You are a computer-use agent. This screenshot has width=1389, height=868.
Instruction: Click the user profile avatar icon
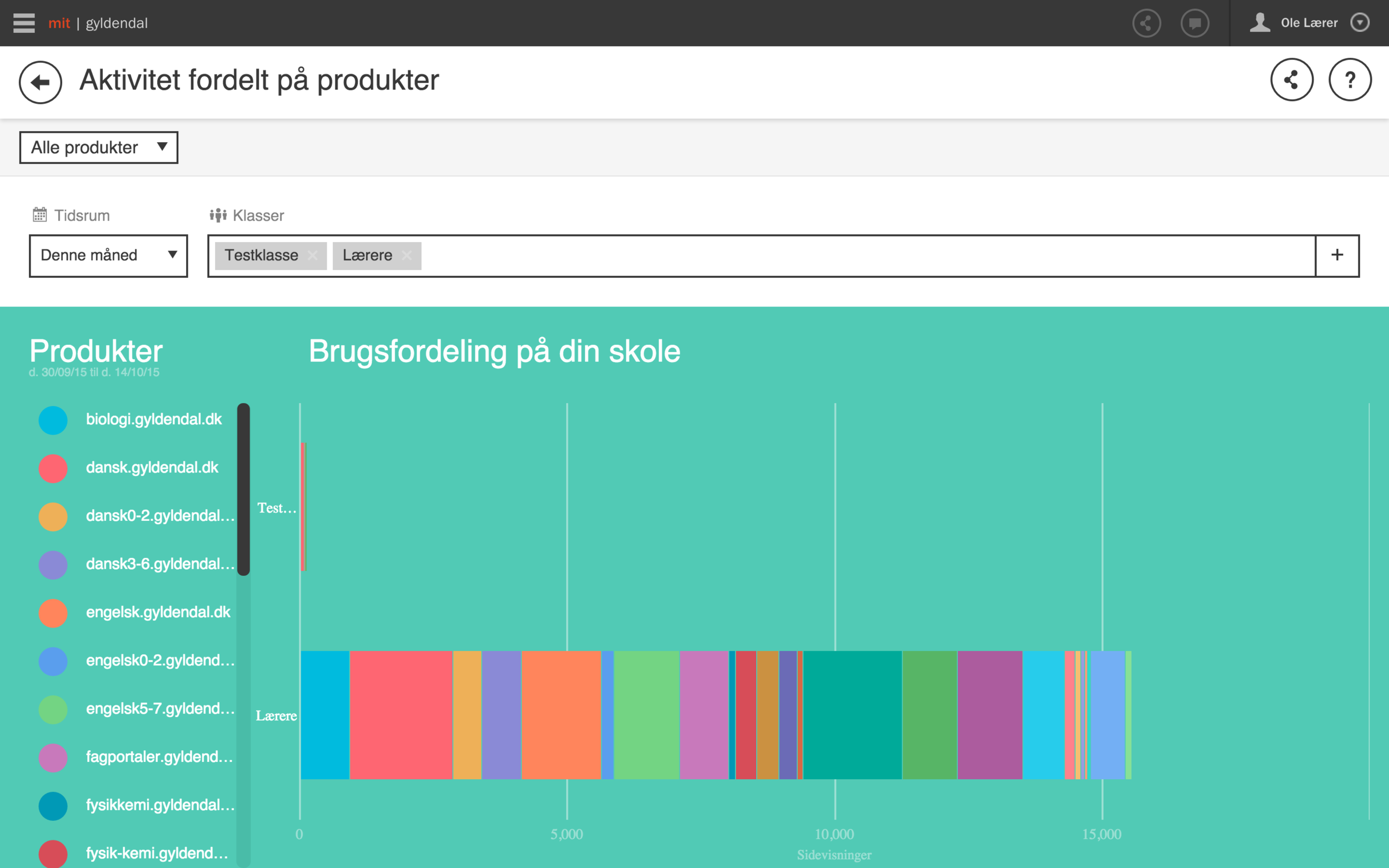click(1259, 22)
